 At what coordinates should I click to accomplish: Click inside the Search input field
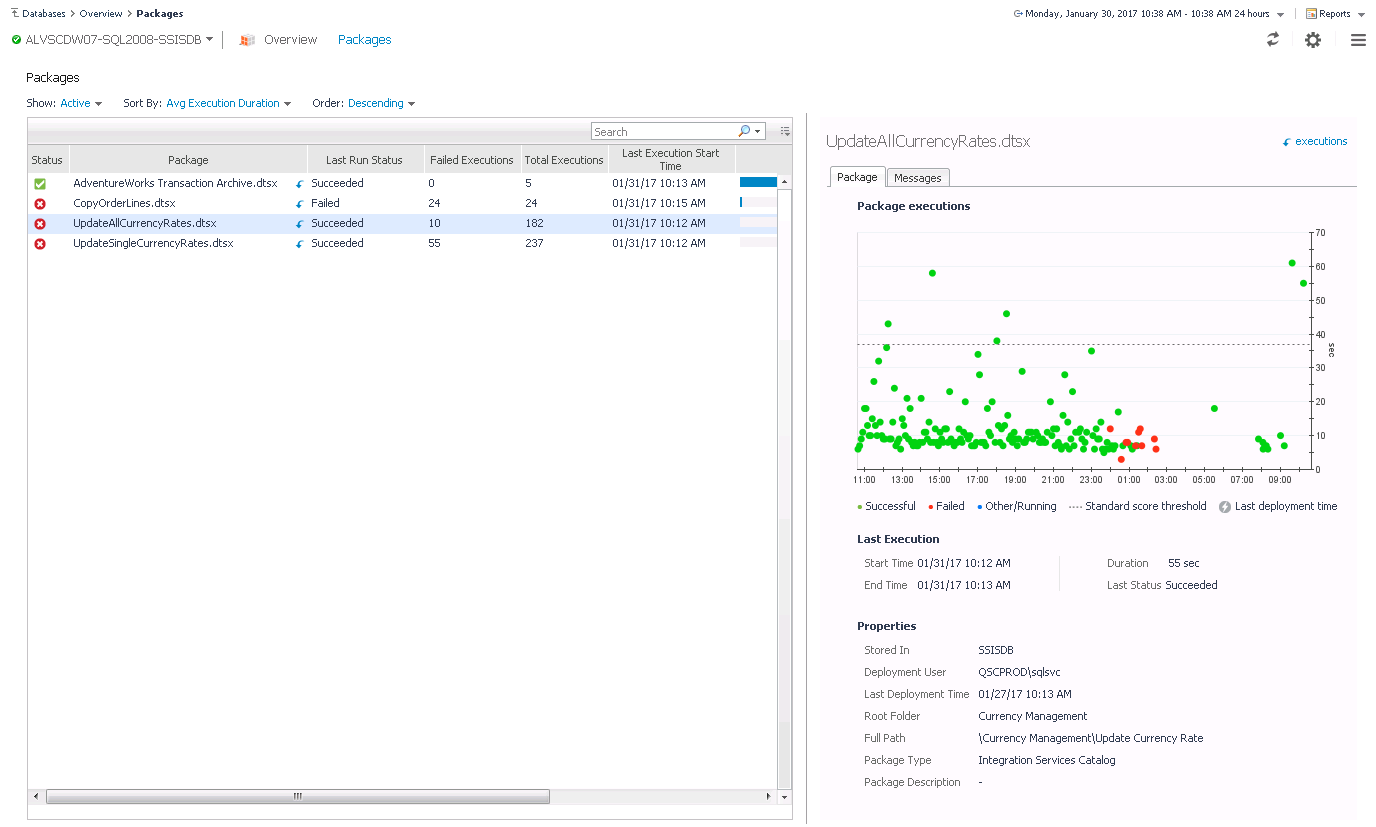click(x=662, y=132)
